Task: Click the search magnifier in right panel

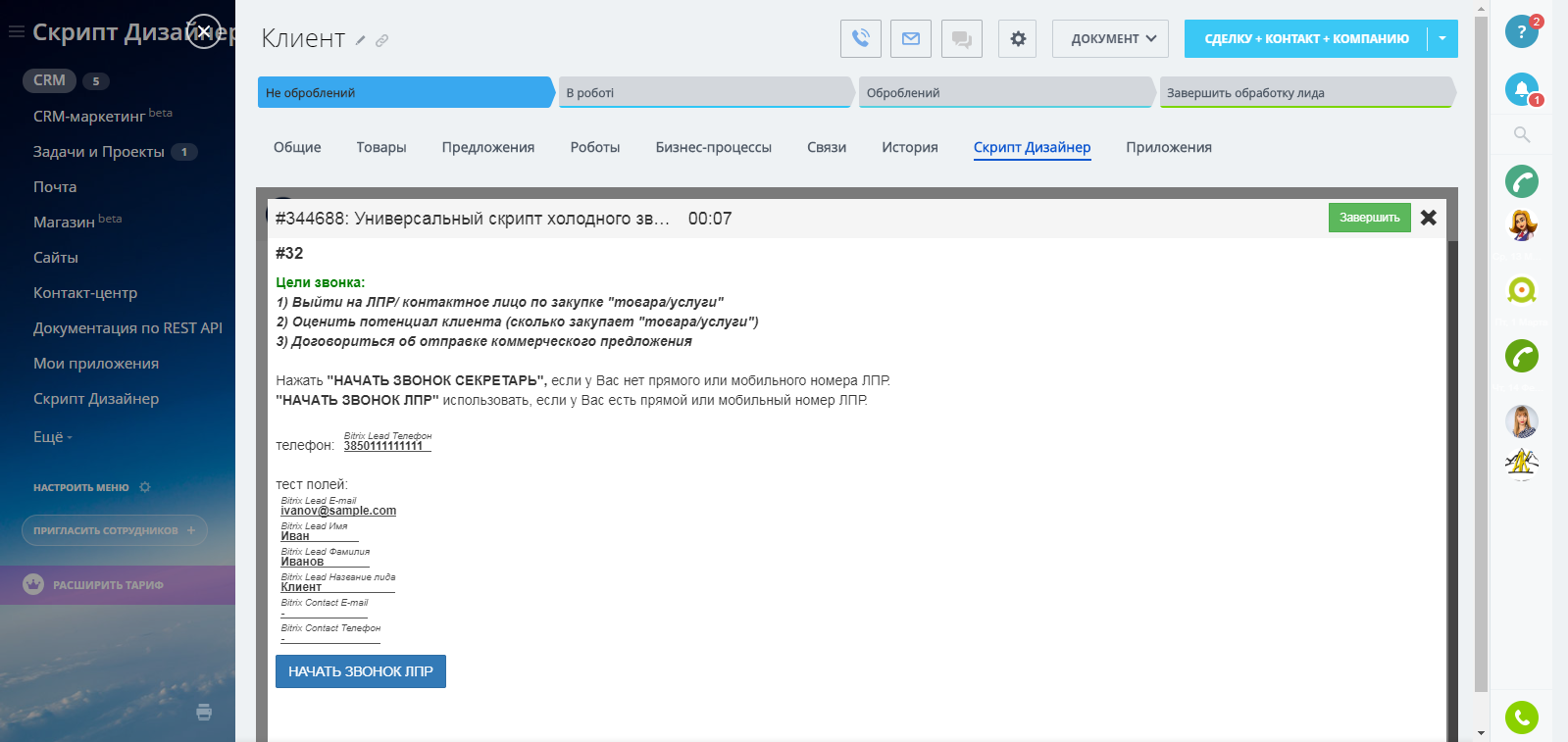Action: coord(1521,134)
